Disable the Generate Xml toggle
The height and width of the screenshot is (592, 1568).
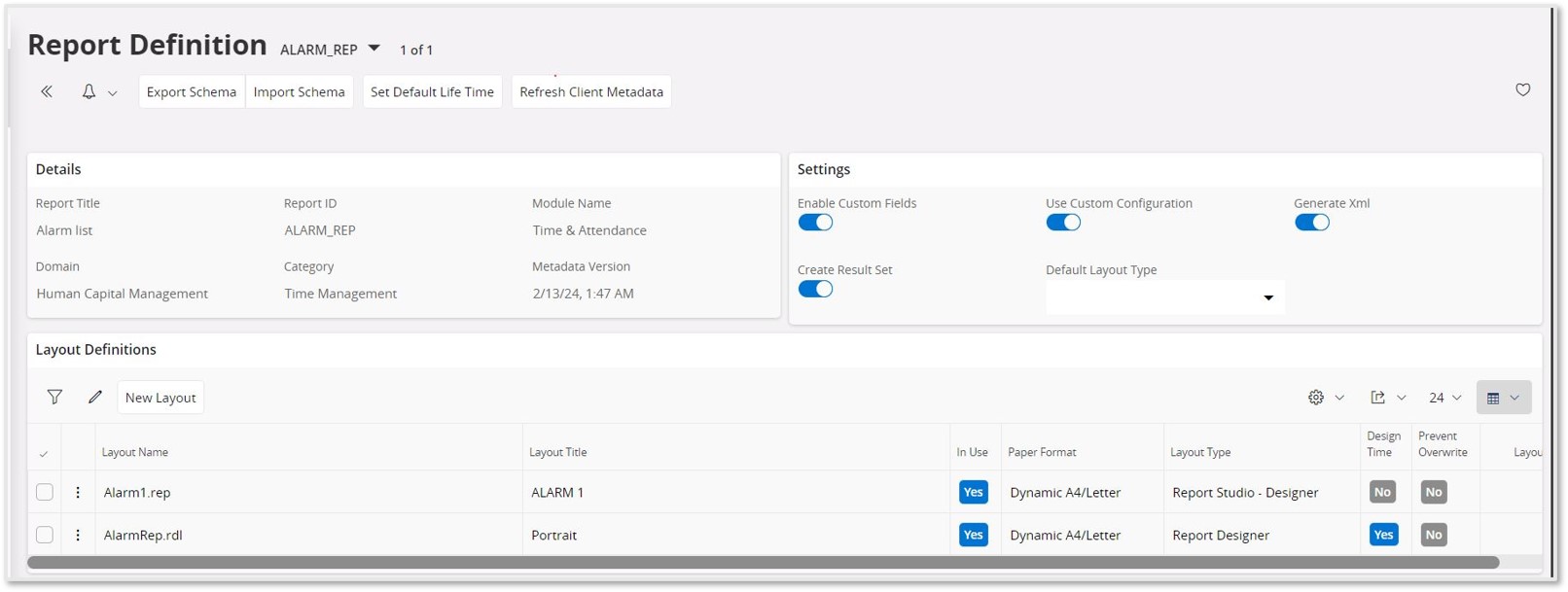pyautogui.click(x=1311, y=223)
